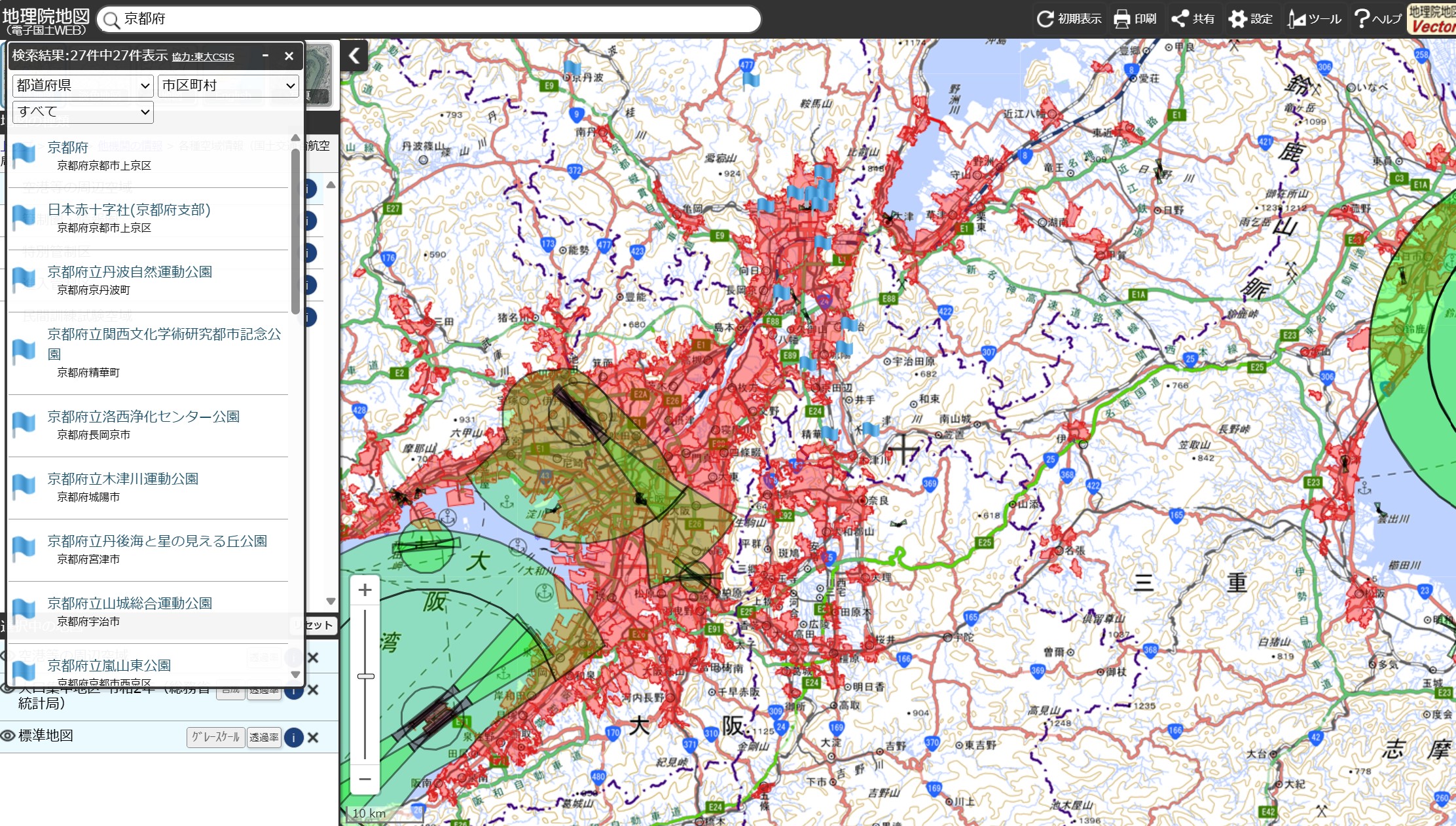Toggle グレースケール on 標準地図 layer
The width and height of the screenshot is (1456, 826).
pos(215,738)
